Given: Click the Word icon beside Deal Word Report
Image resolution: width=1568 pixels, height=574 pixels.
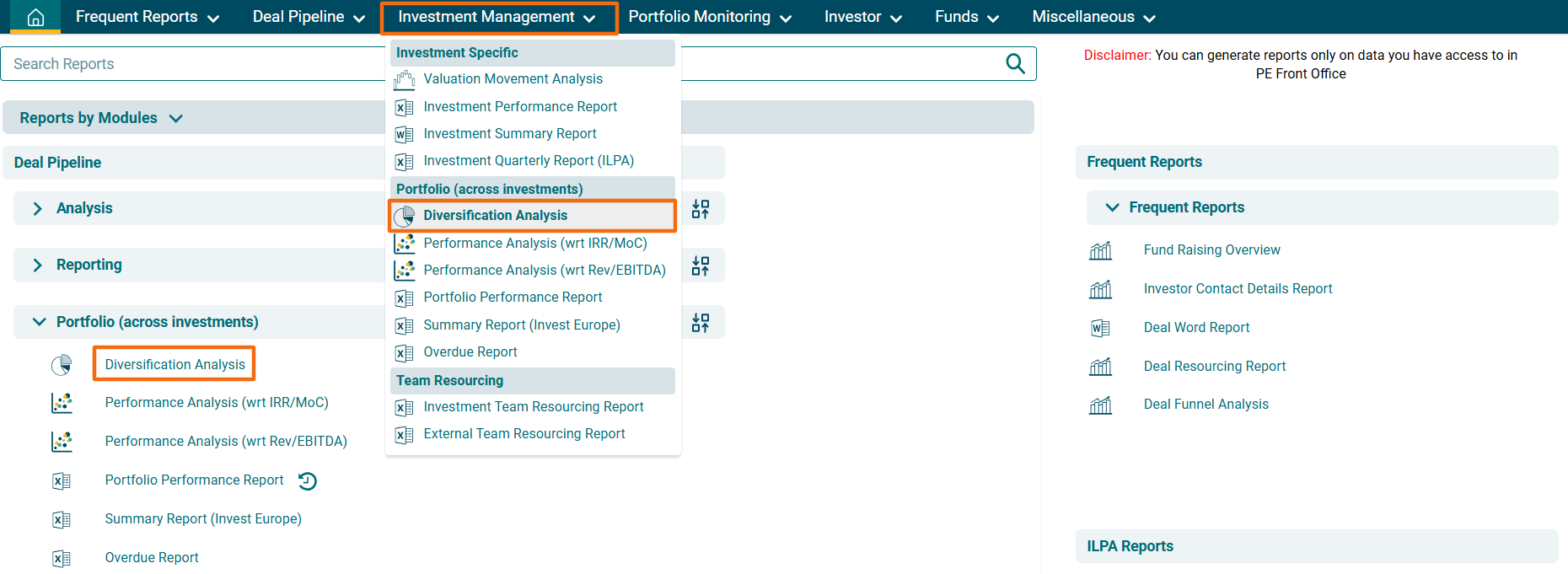Looking at the screenshot, I should [1100, 328].
